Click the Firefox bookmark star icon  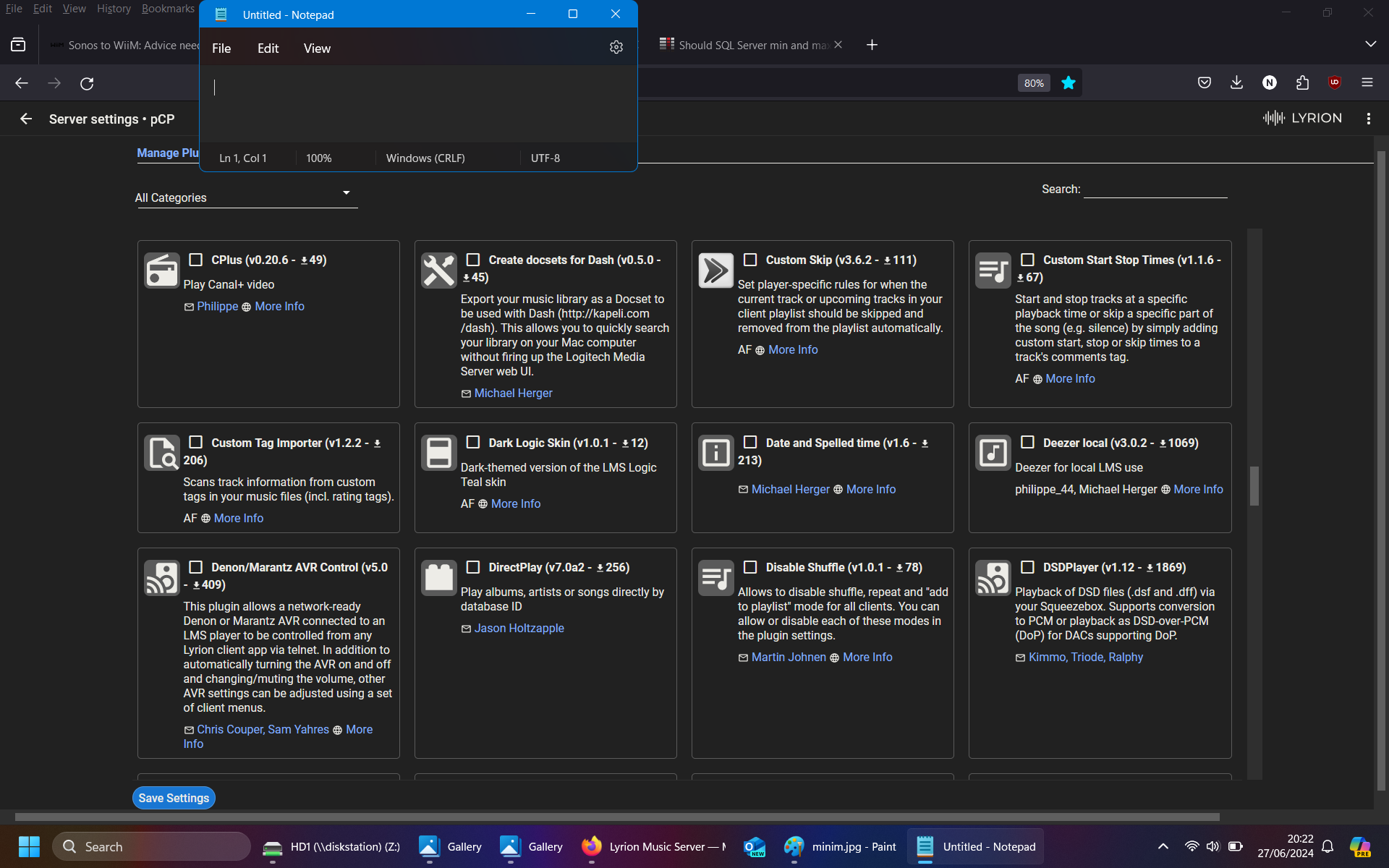(x=1068, y=83)
